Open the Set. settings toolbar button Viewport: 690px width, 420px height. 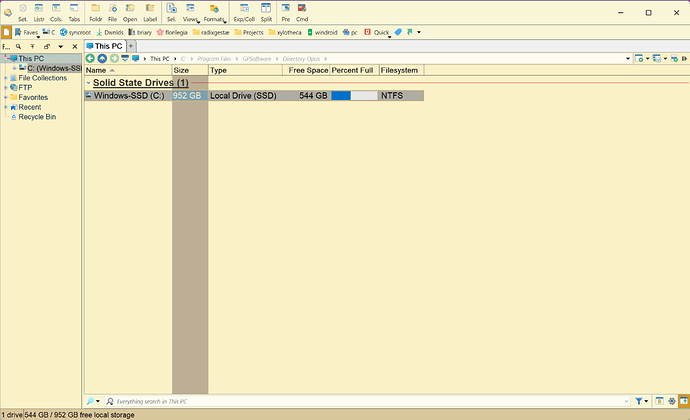click(x=22, y=12)
